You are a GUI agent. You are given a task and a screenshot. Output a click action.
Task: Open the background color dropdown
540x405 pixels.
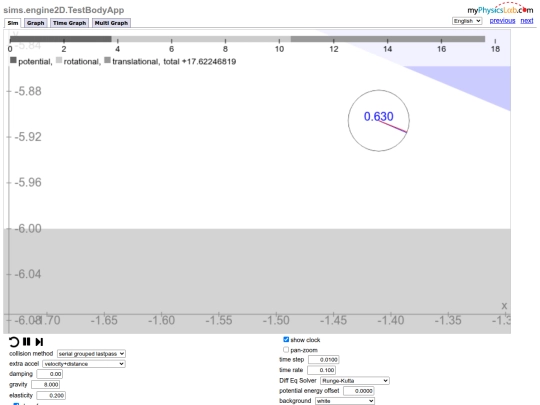[345, 401]
